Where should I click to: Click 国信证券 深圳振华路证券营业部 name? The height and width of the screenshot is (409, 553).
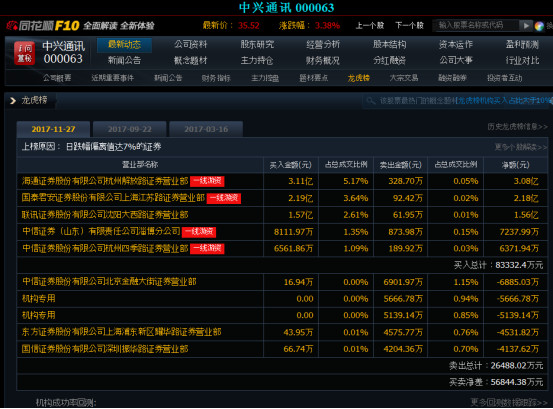pos(105,349)
